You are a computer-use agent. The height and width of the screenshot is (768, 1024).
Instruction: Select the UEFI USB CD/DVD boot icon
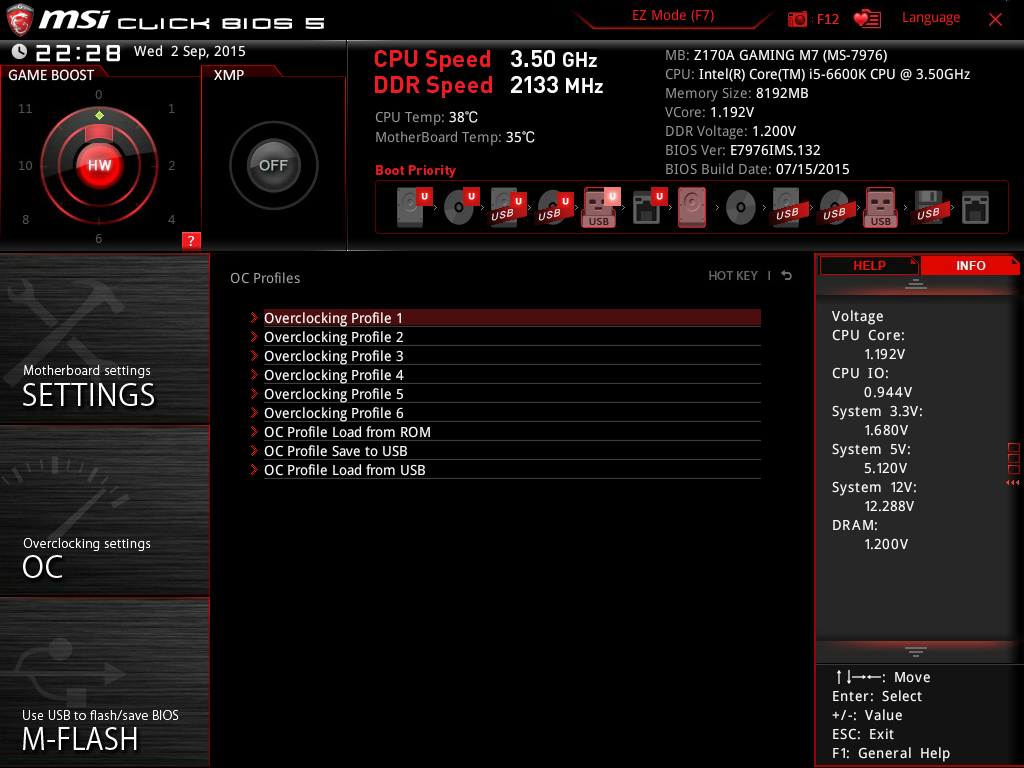click(555, 207)
